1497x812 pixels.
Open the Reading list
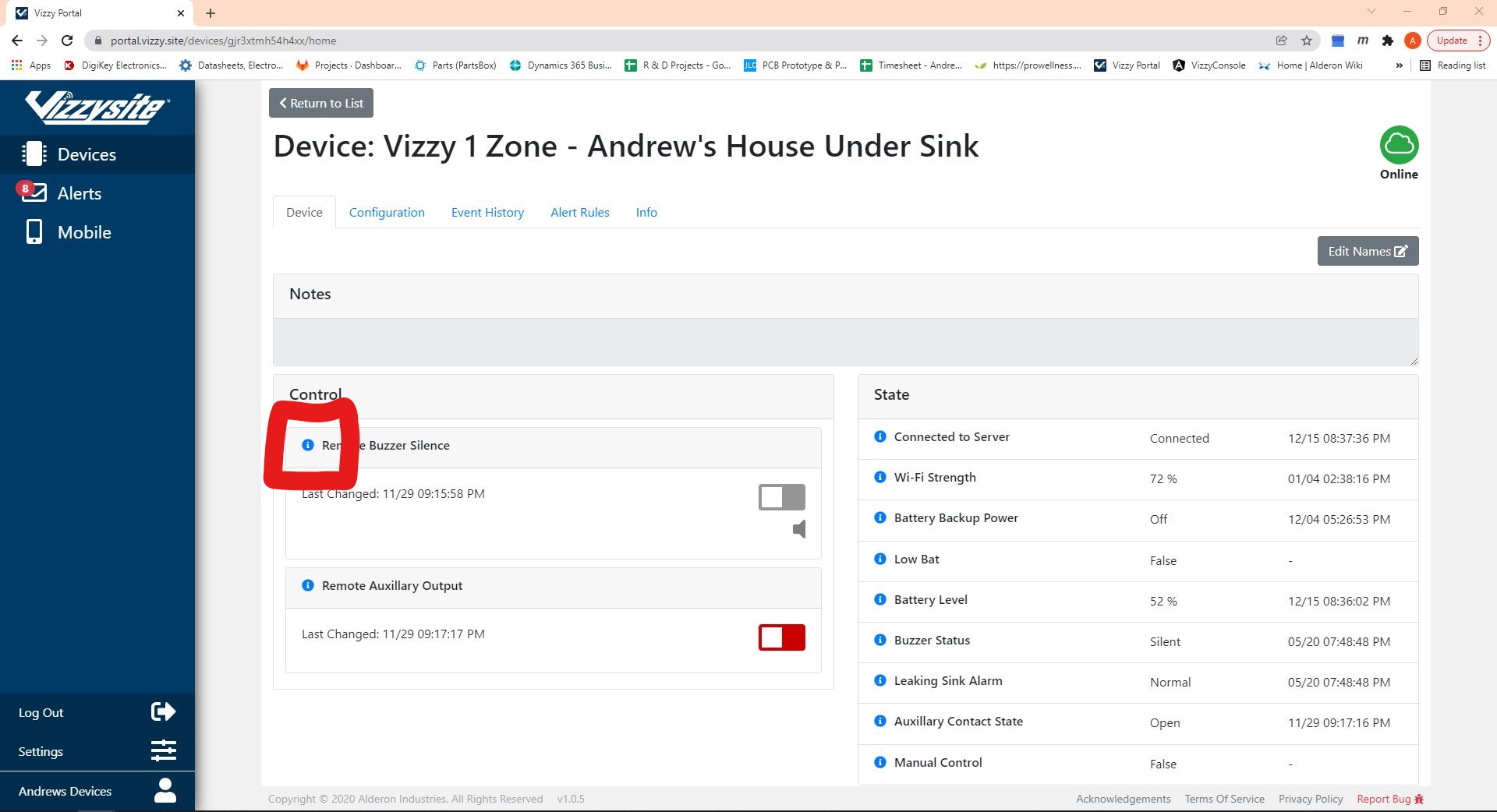coord(1453,65)
